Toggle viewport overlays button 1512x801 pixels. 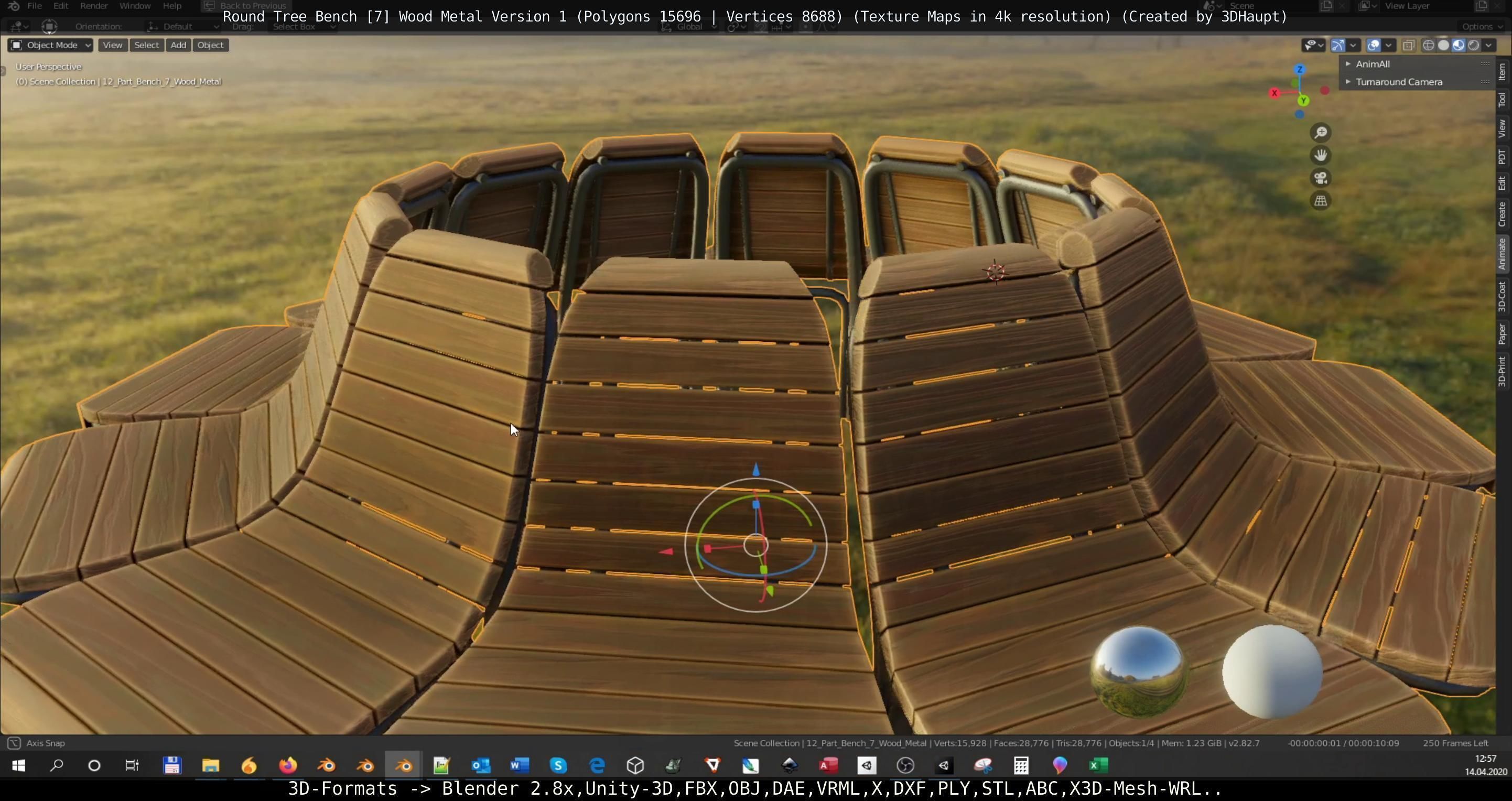(1374, 45)
